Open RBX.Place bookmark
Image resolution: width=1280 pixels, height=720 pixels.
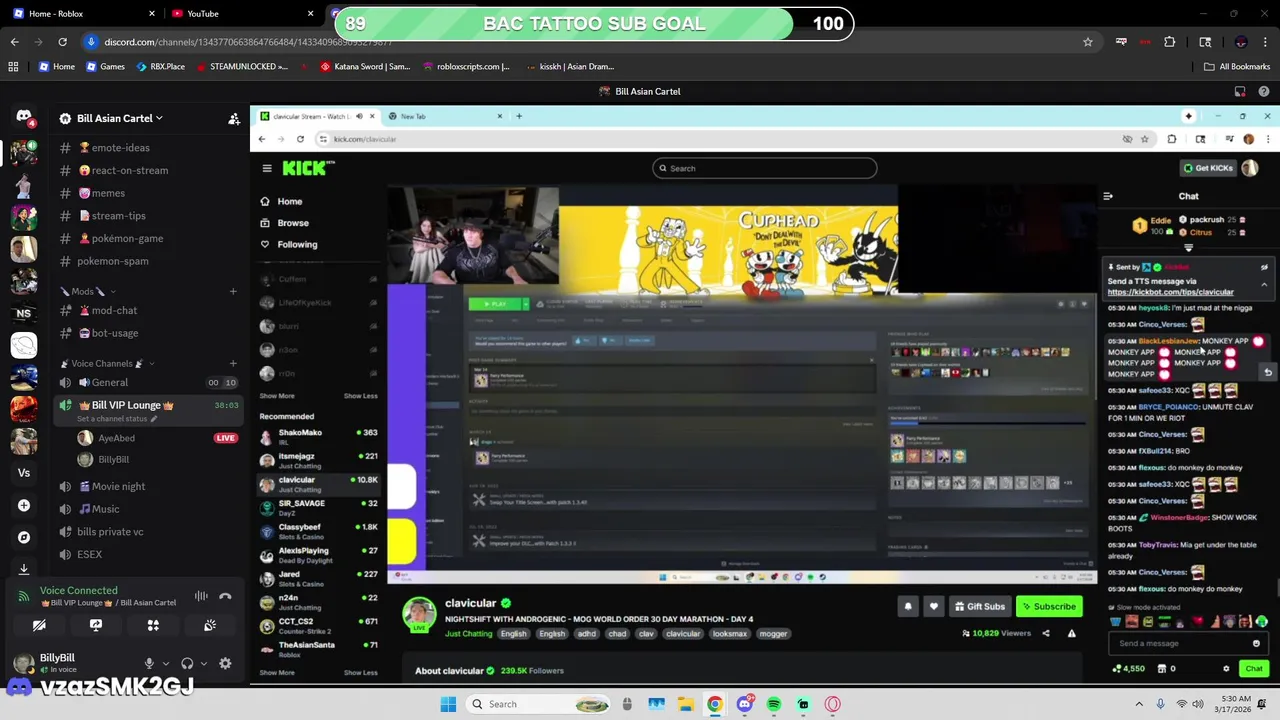click(160, 66)
